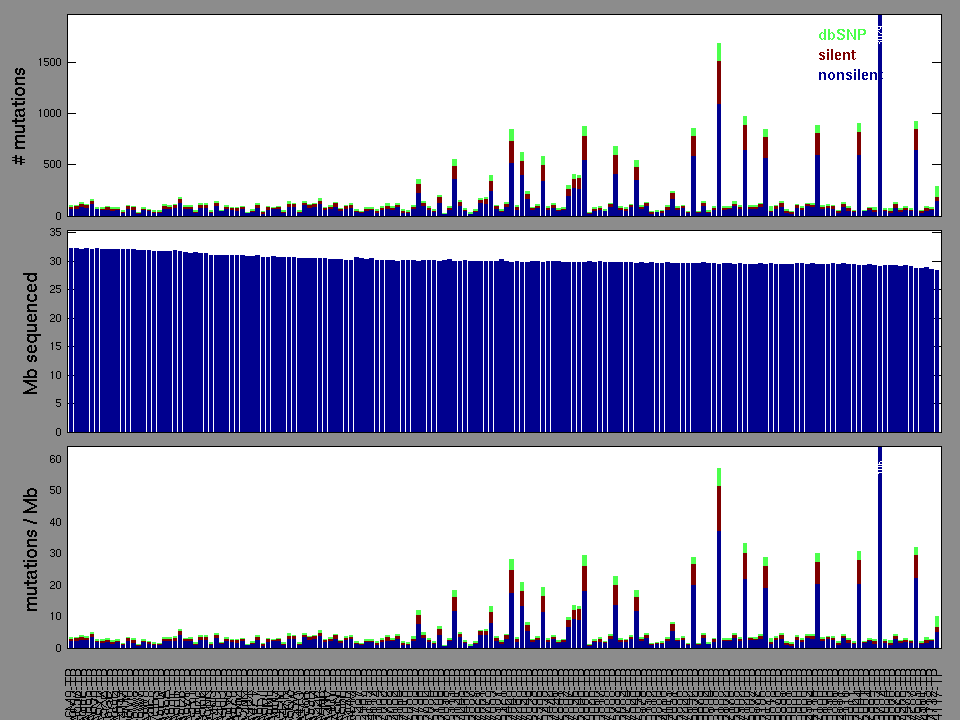Select the blue nonsilent legend label
This screenshot has height=720, width=960.
click(850, 75)
